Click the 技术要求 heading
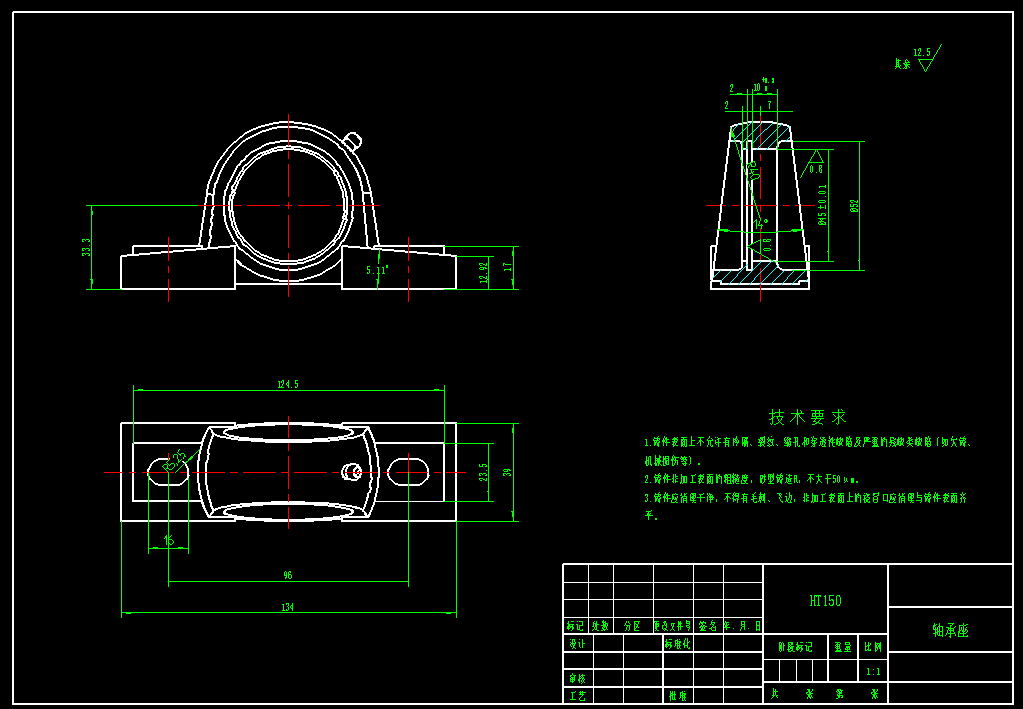The height and width of the screenshot is (709, 1023). (808, 417)
